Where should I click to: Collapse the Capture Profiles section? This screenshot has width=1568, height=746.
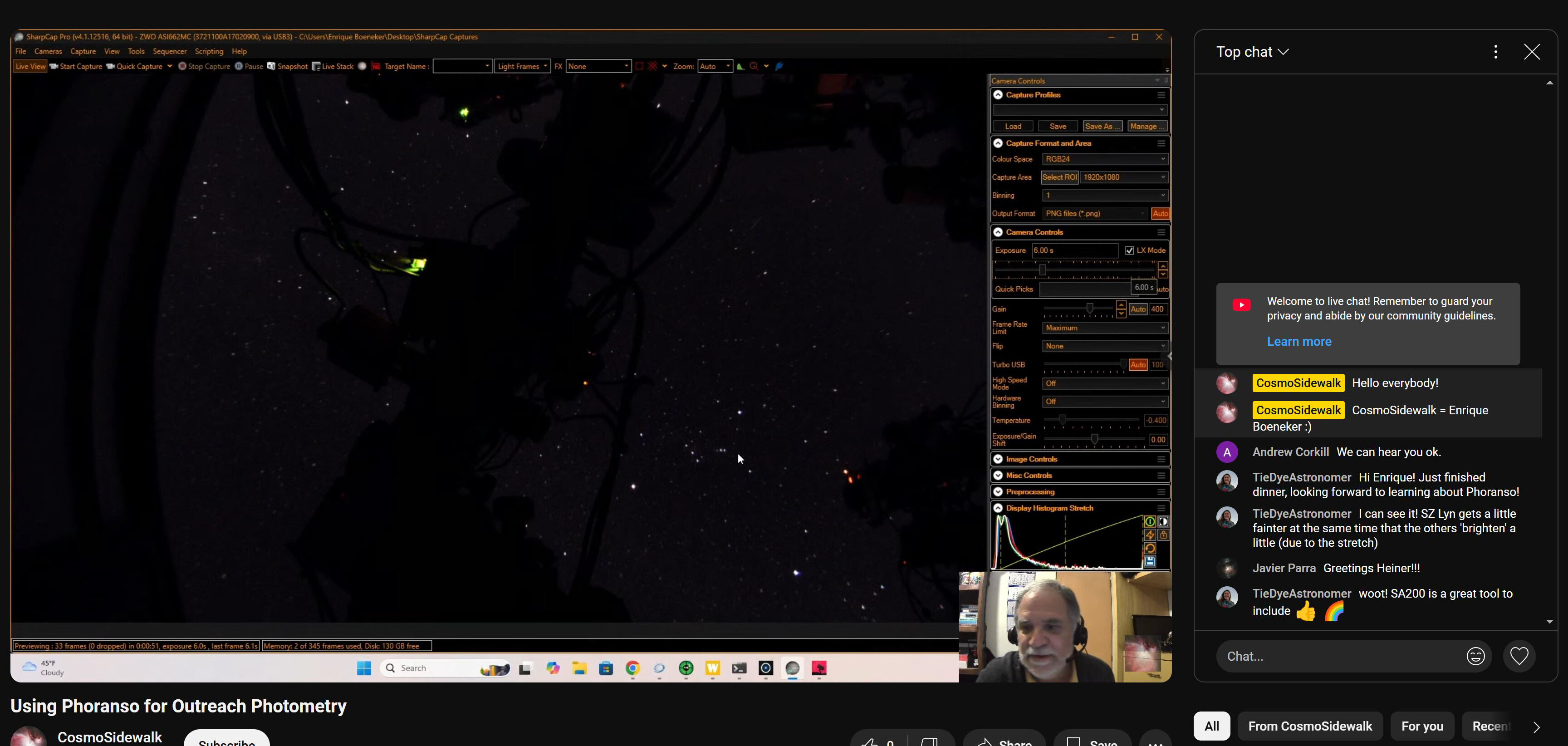(998, 95)
